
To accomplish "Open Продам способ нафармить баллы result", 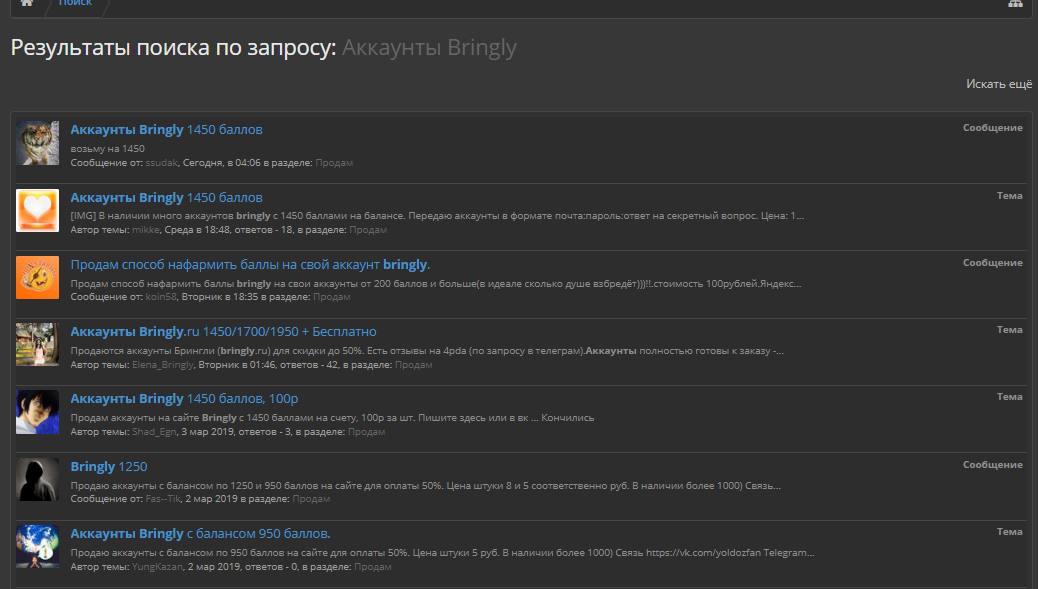I will tap(250, 265).
